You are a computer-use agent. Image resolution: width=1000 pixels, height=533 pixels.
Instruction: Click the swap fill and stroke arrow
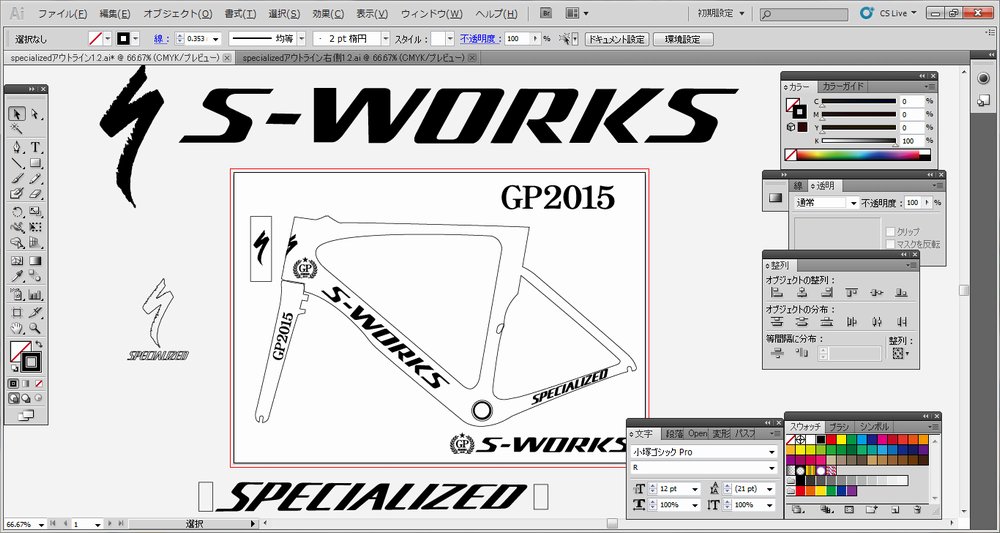[x=39, y=344]
